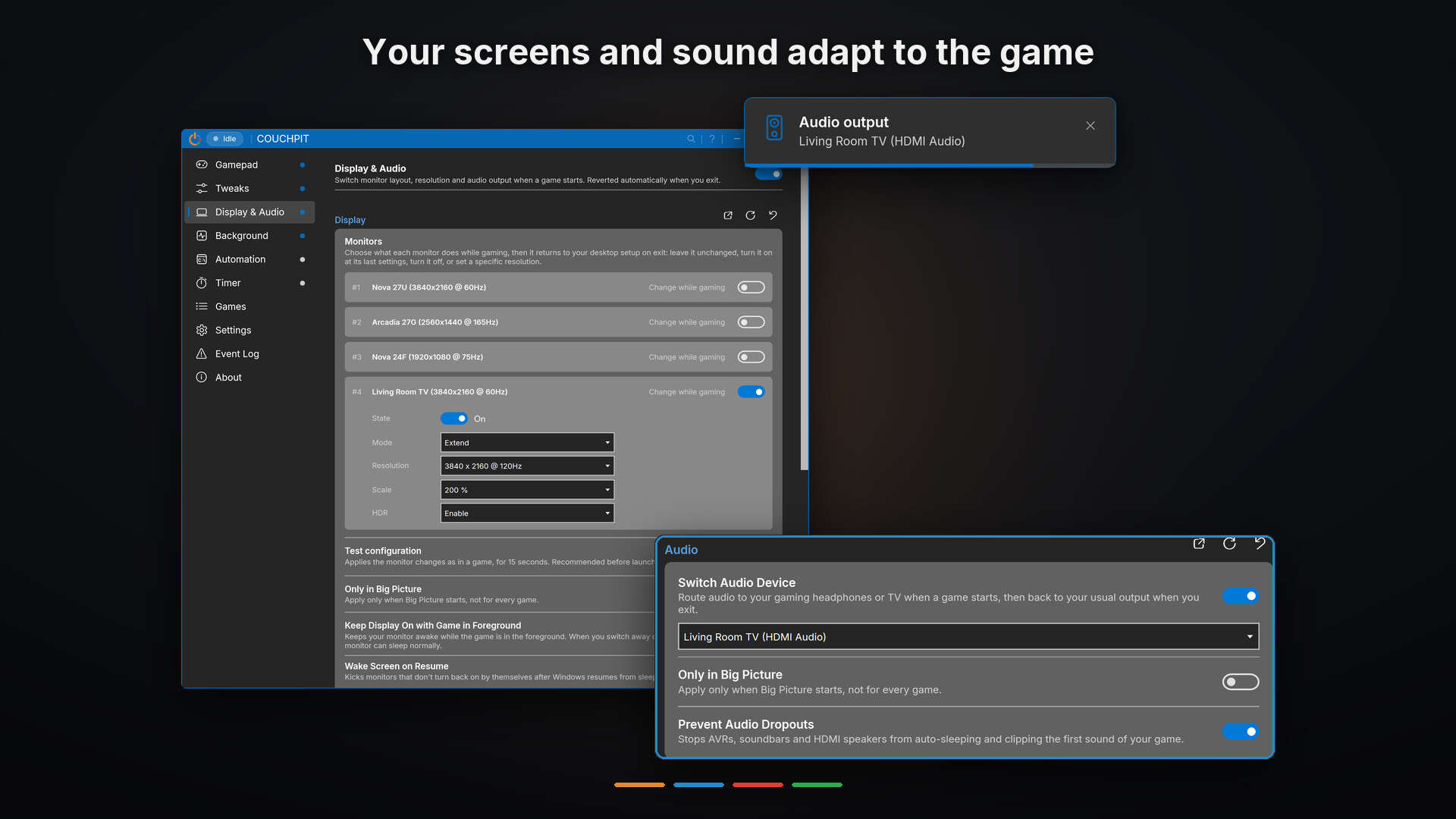The image size is (1456, 819).
Task: Enable change while gaming for Nova 24F
Action: [x=752, y=357]
